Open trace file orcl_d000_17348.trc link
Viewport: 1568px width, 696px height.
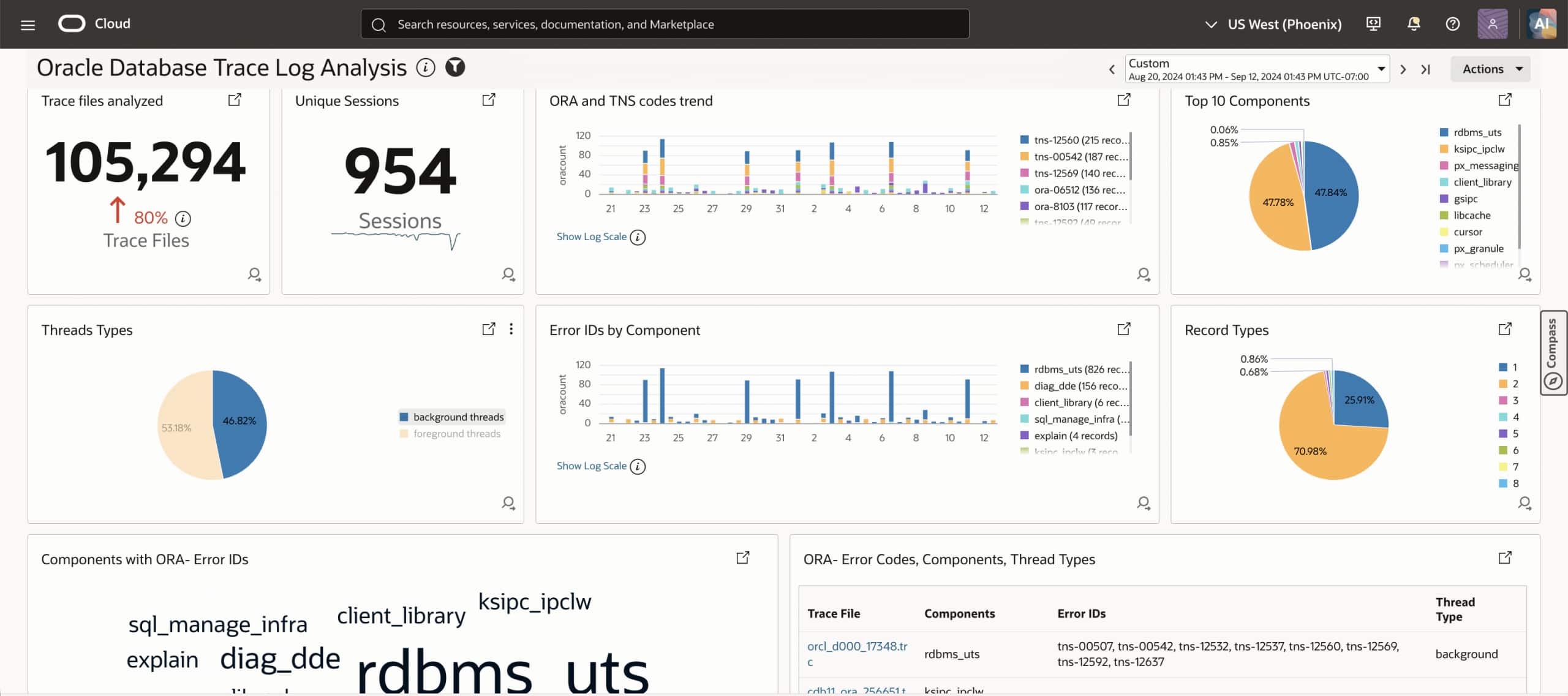click(x=857, y=654)
